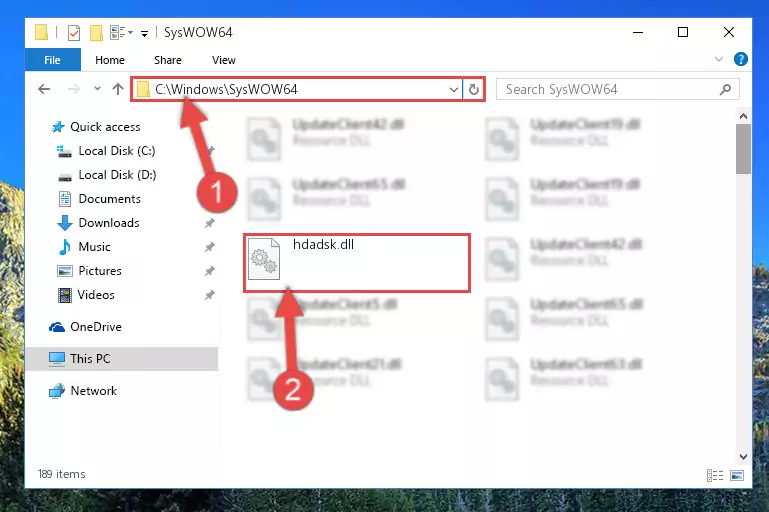769x512 pixels.
Task: Switch to the Home ribbon tab
Action: click(x=110, y=60)
